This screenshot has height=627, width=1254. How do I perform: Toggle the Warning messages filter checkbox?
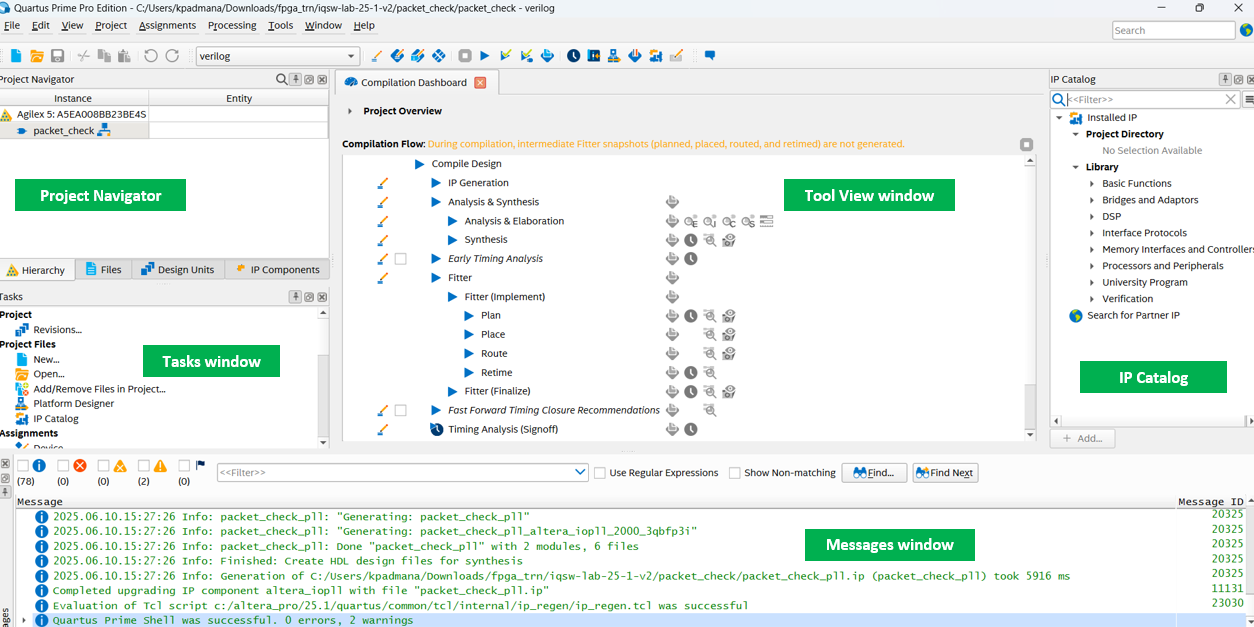[144, 466]
